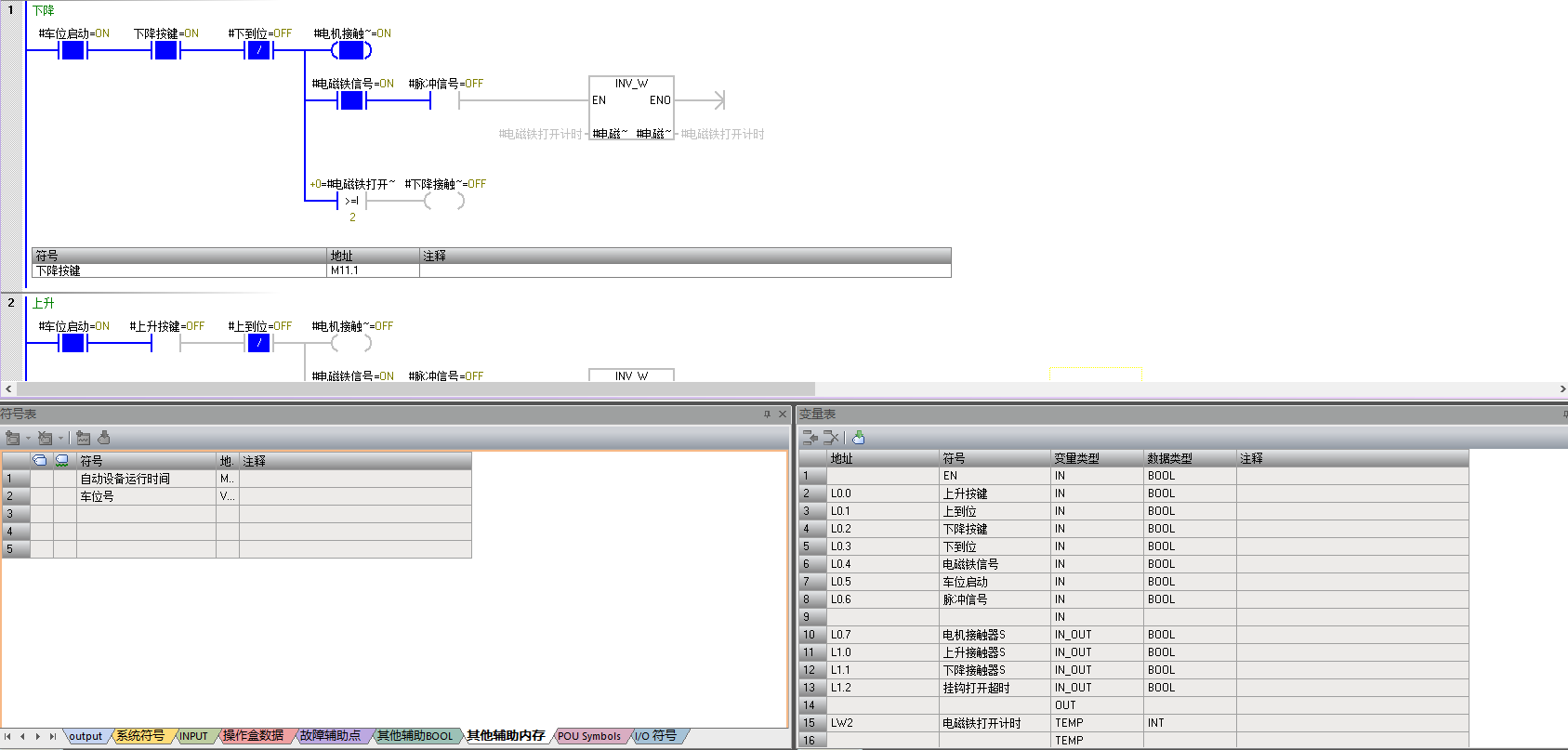Click the 下降按键 contact in network 1
The width and height of the screenshot is (1568, 750).
(165, 50)
